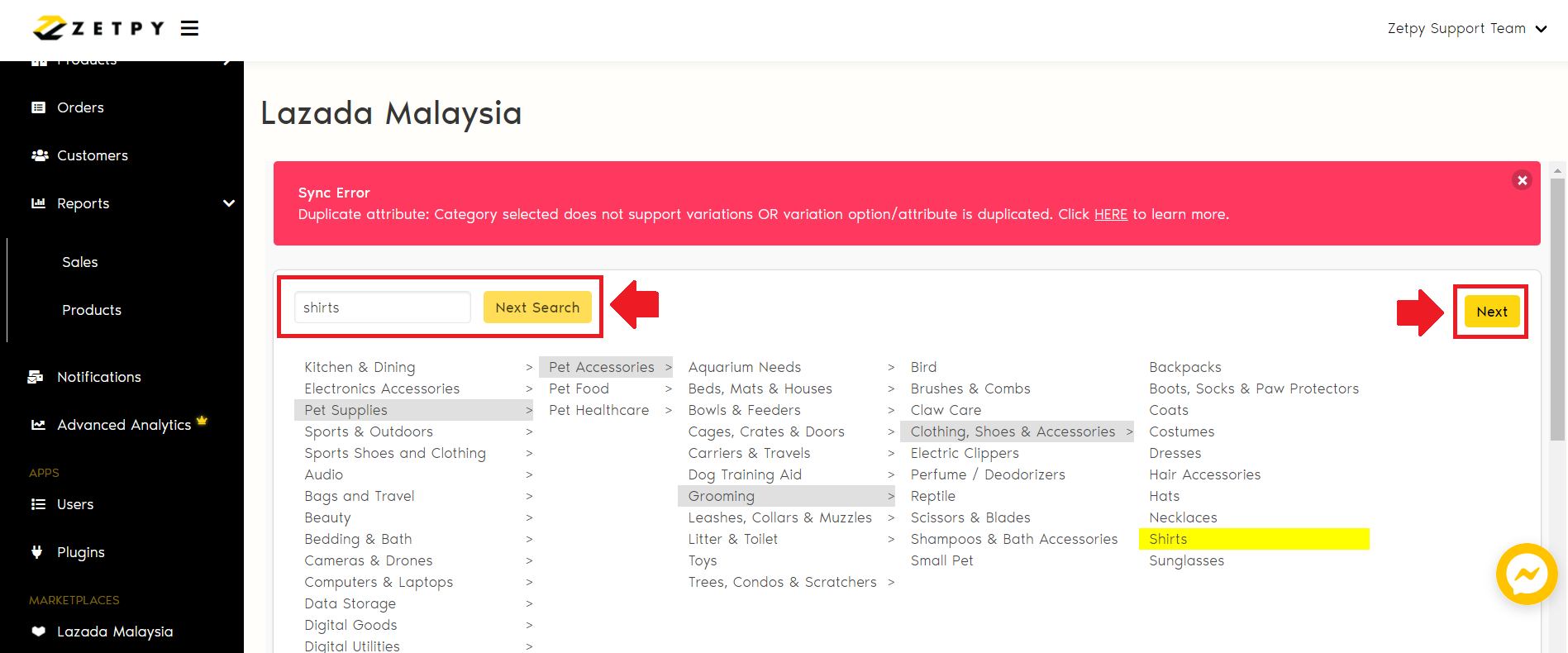
Task: Open Customers in the sidebar
Action: point(93,155)
